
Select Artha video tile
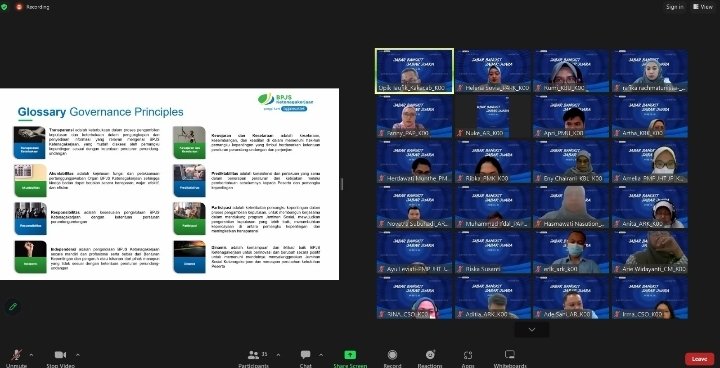click(650, 116)
